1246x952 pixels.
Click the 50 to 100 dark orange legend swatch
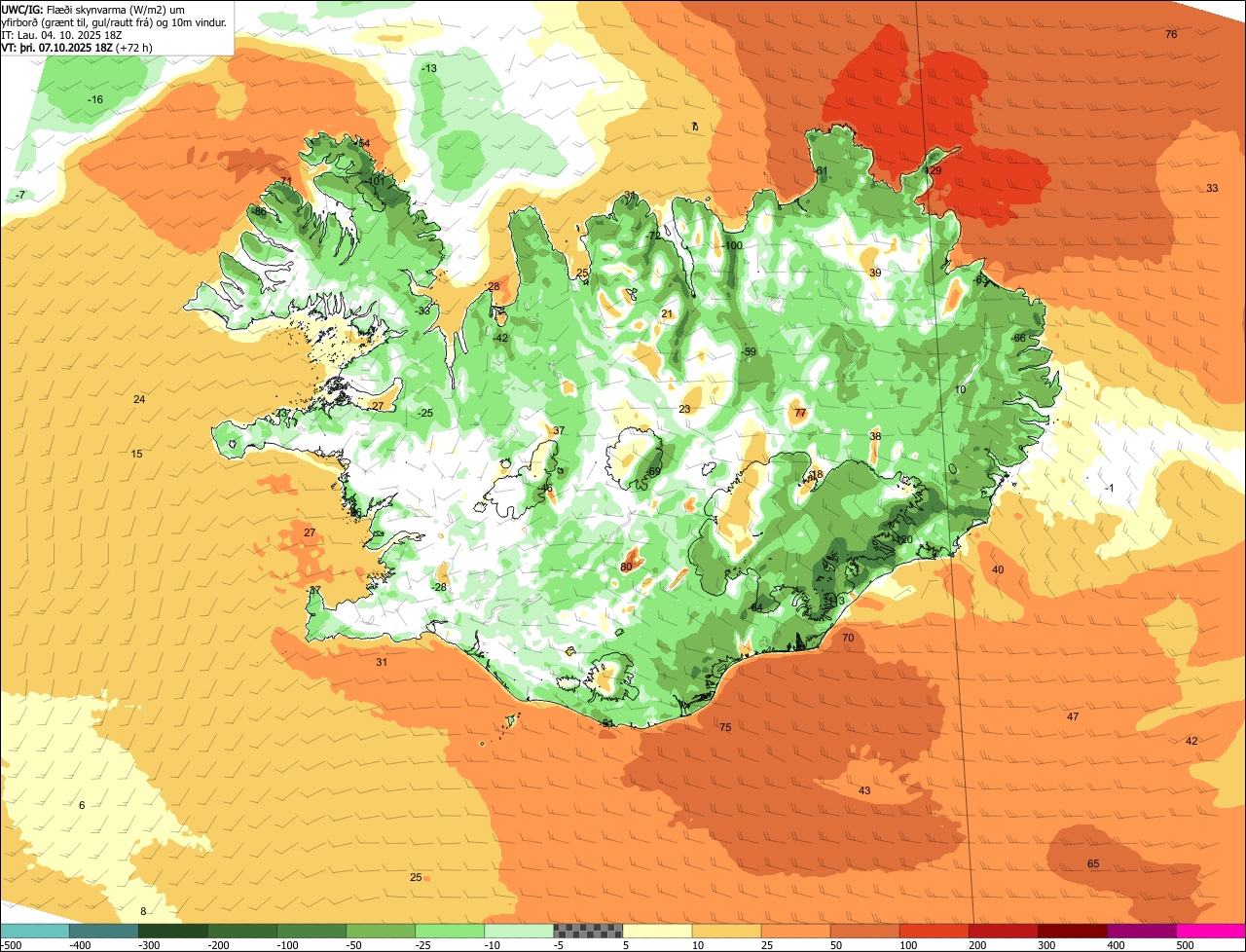click(x=864, y=931)
